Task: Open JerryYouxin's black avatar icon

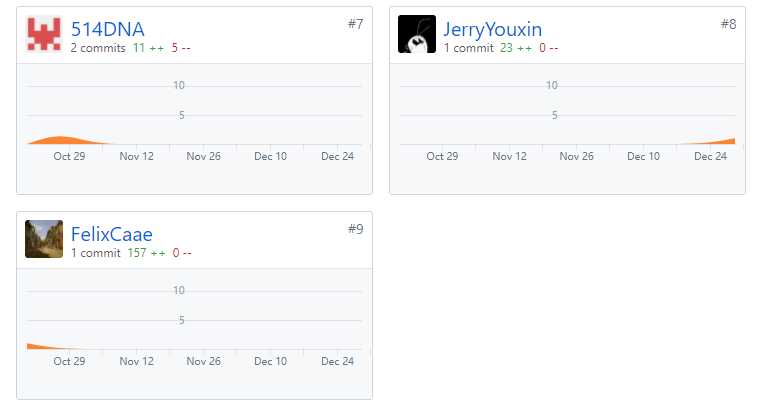Action: coord(417,34)
